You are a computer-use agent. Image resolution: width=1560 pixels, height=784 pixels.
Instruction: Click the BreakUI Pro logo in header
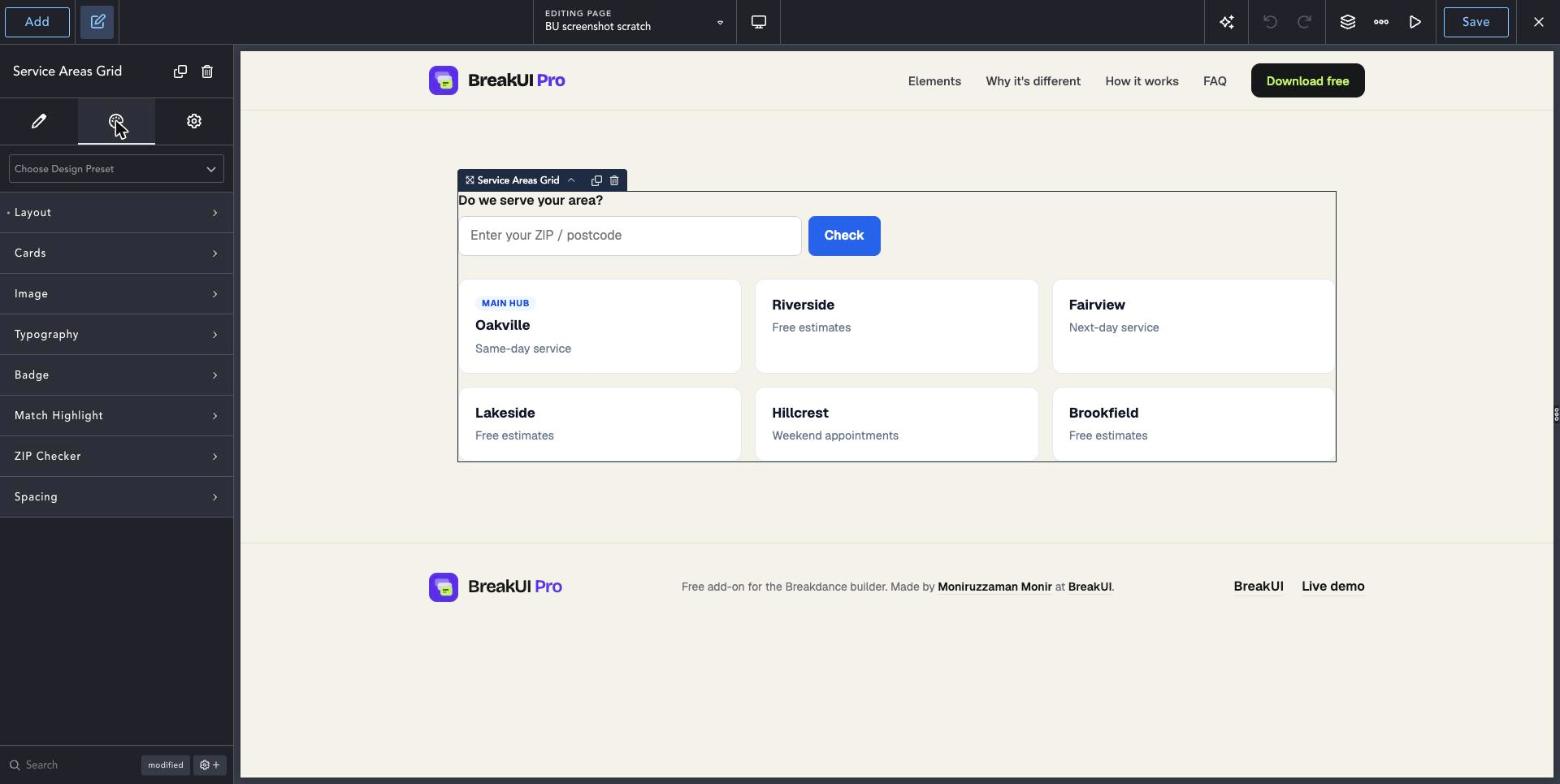point(497,81)
